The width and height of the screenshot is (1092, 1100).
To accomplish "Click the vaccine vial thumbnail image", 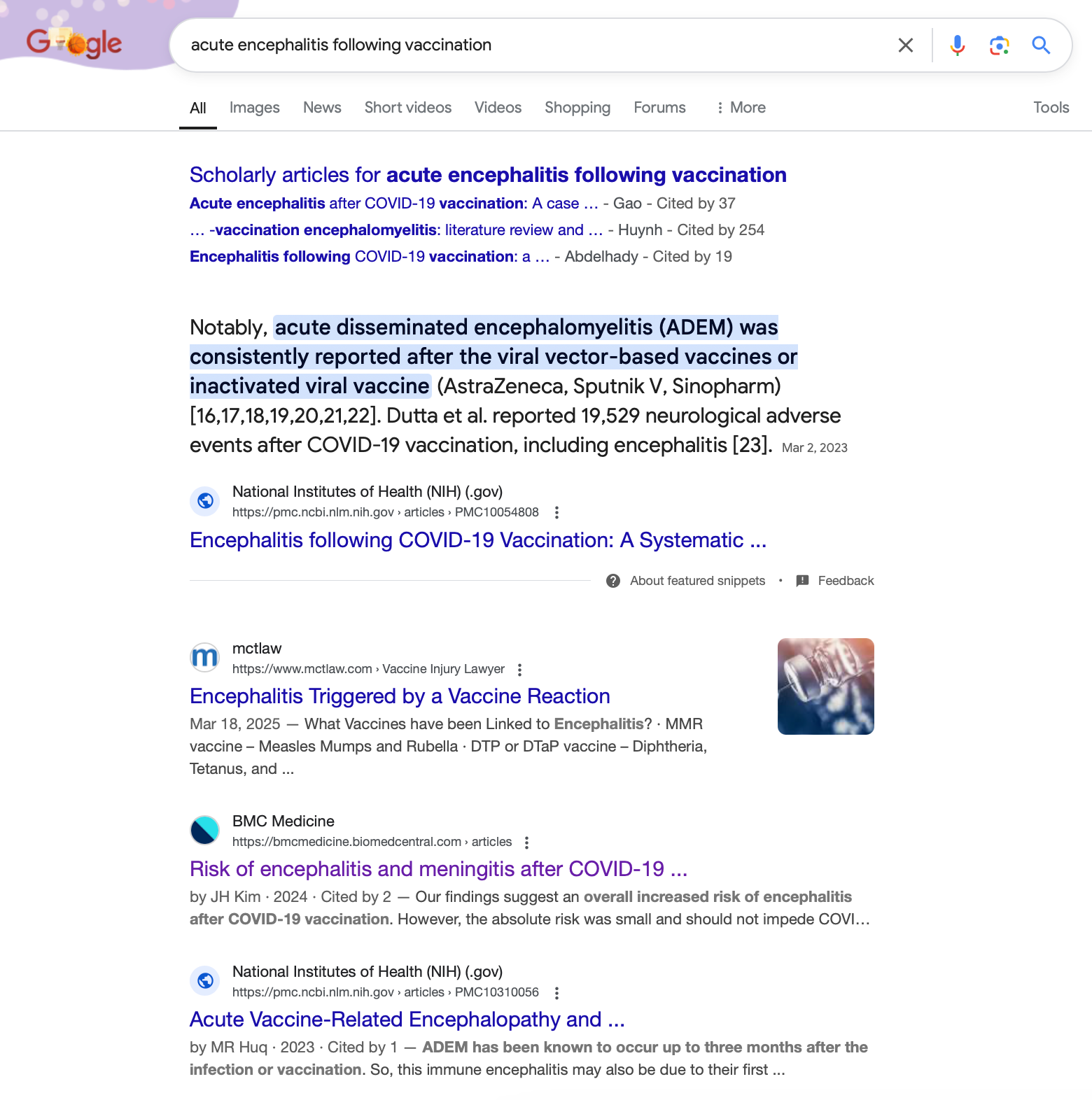I will (x=826, y=686).
